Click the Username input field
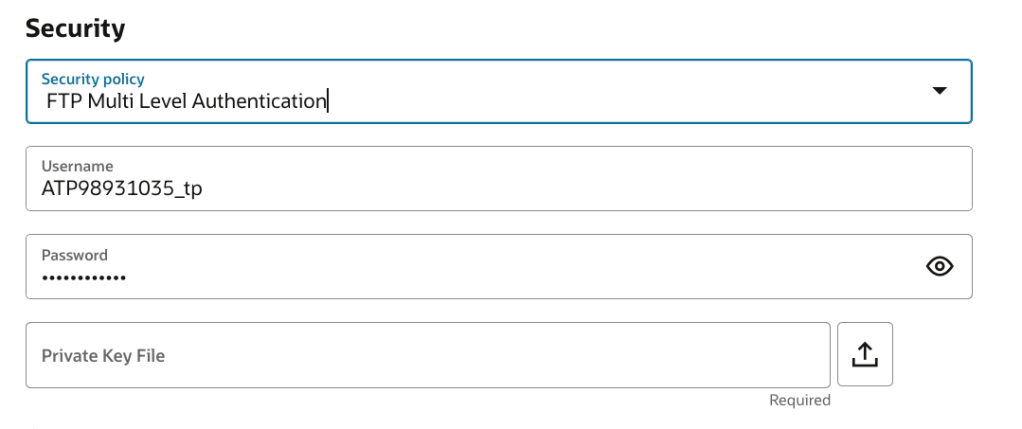 click(x=498, y=179)
